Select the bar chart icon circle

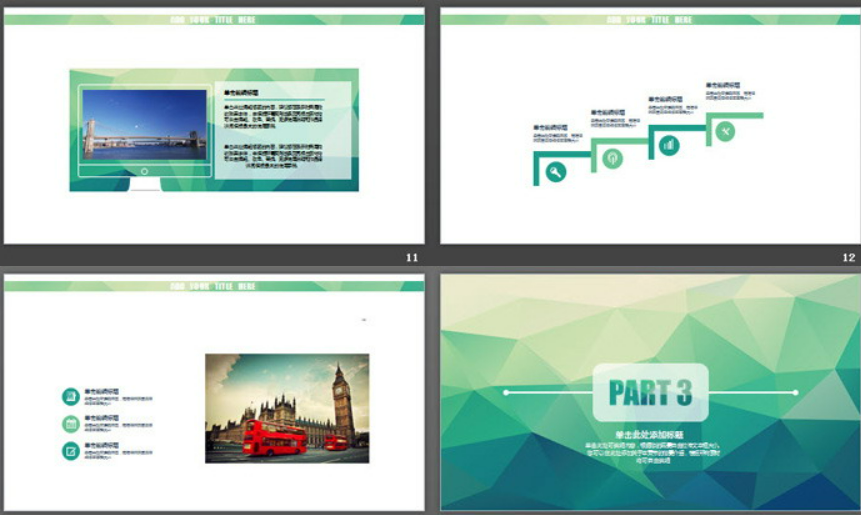point(669,145)
